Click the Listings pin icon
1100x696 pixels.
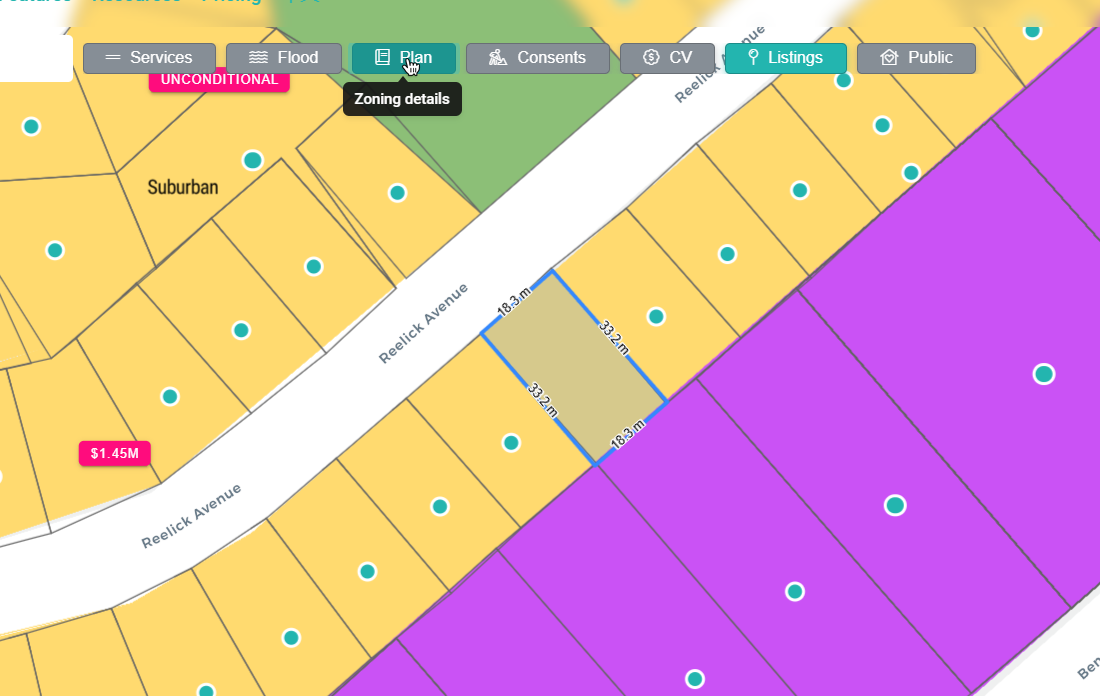click(x=755, y=57)
